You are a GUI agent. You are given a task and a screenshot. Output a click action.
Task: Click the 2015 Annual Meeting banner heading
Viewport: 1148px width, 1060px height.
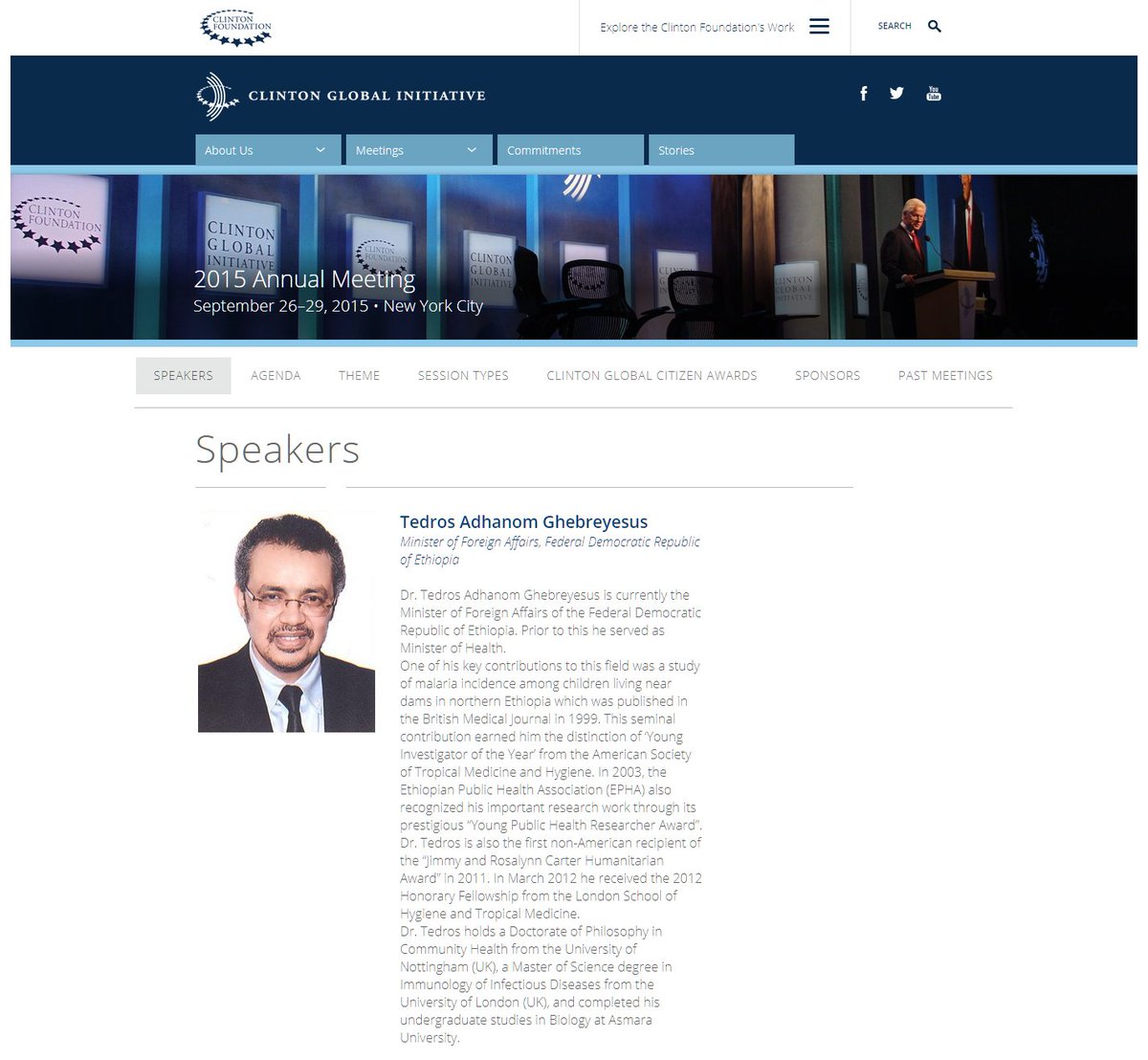point(304,279)
